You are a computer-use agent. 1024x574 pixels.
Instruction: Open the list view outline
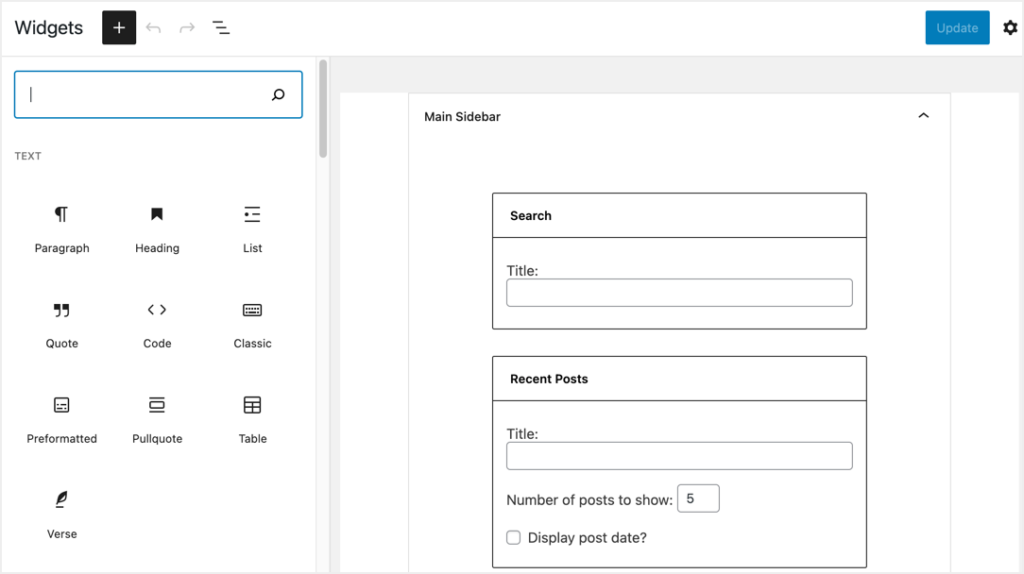pos(221,28)
